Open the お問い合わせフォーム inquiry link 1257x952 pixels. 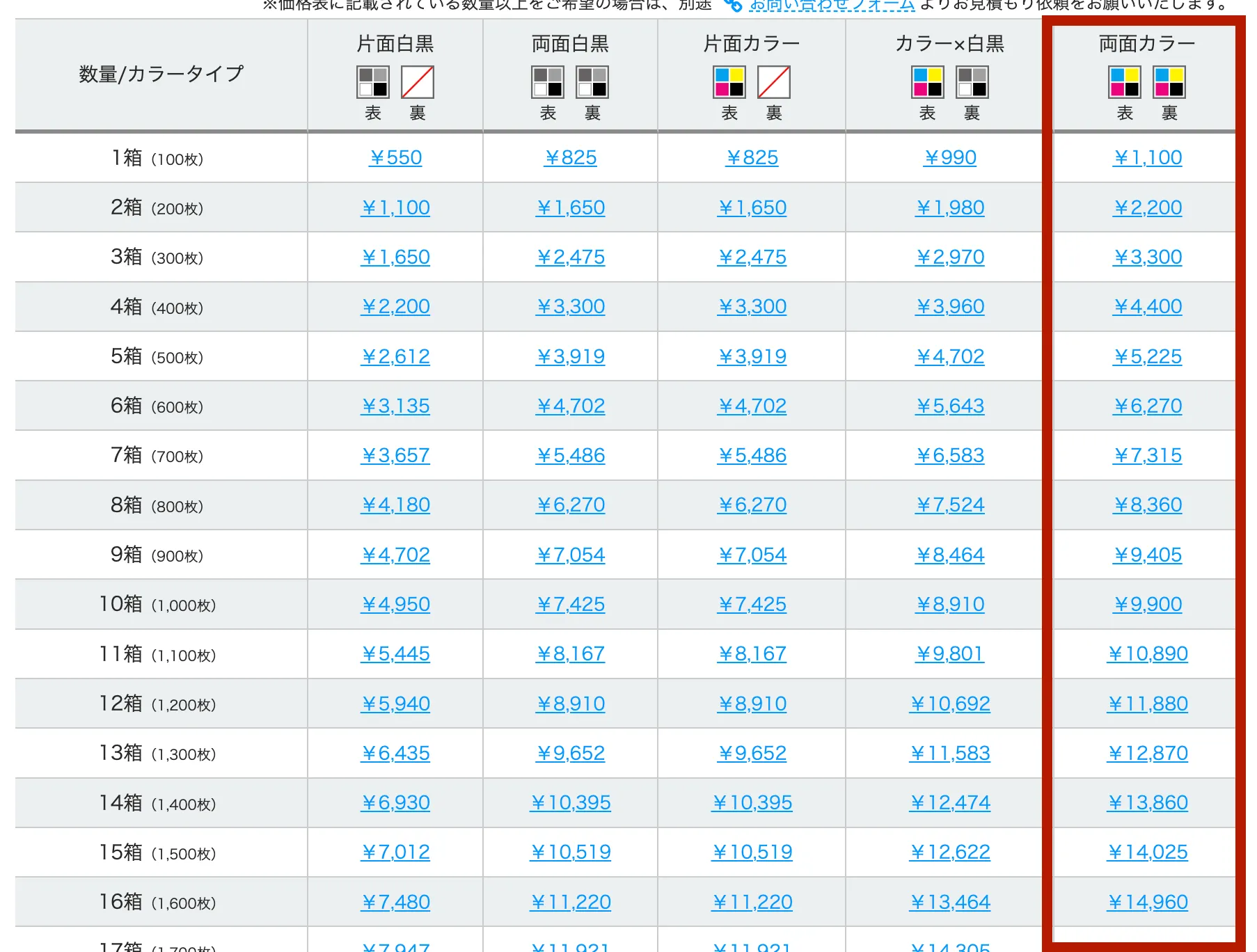tap(831, 6)
